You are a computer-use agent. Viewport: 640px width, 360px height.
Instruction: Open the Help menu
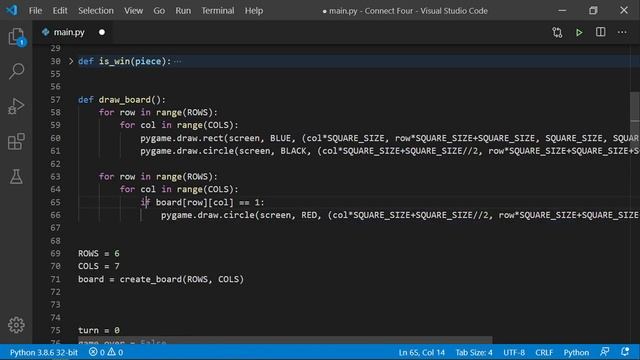[253, 11]
